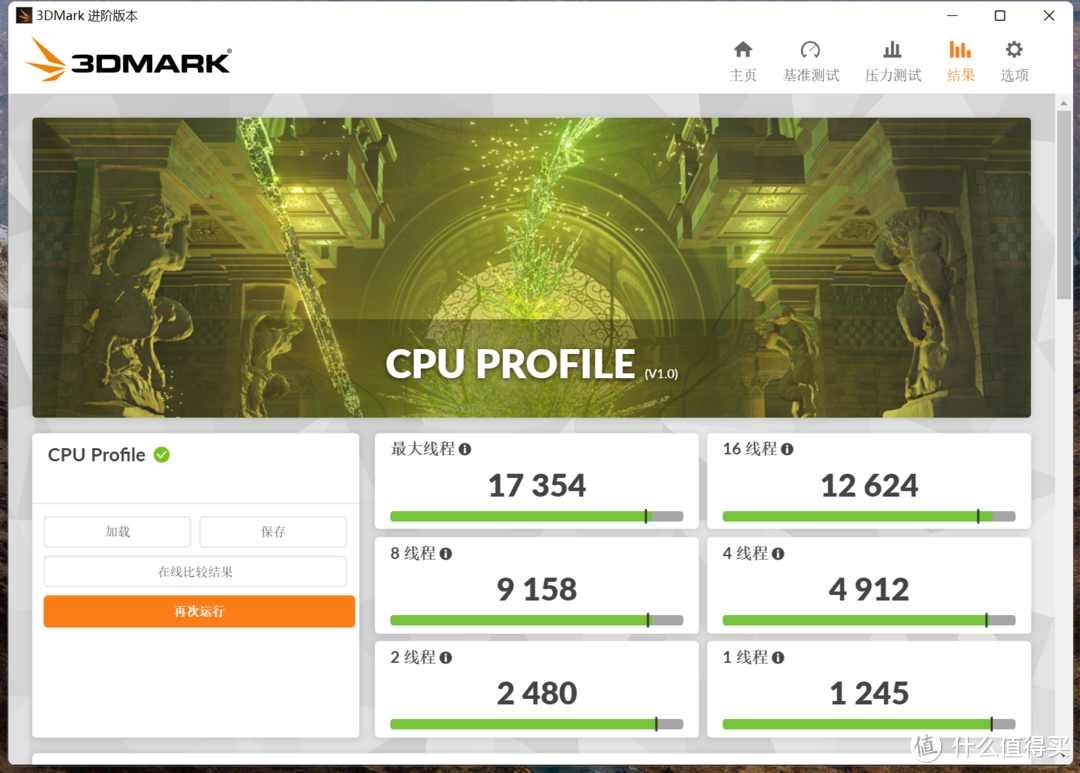Click the scrollbar up arrow
This screenshot has width=1080, height=773.
tap(1063, 103)
